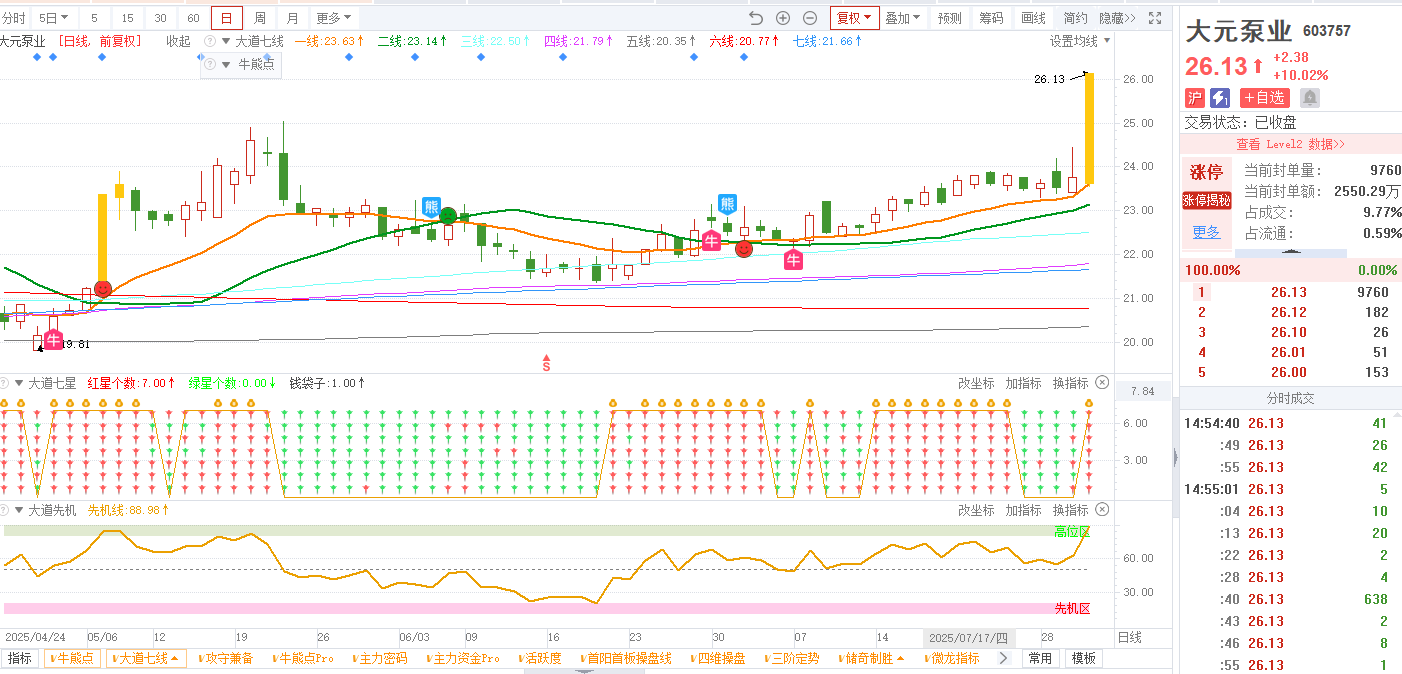
Task: Expand the 更多 period dropdown
Action: pyautogui.click(x=334, y=18)
